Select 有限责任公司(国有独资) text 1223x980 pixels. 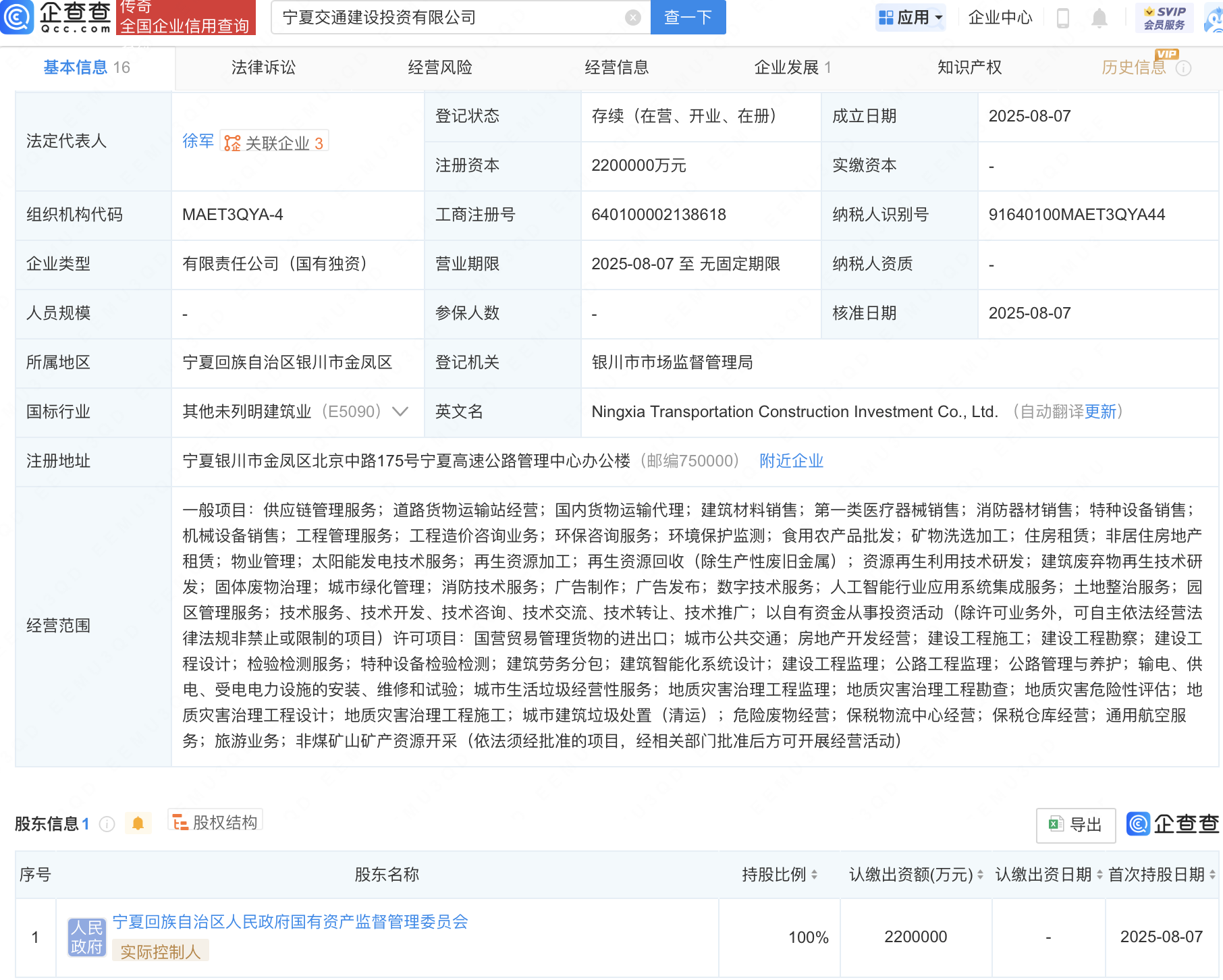point(279,264)
